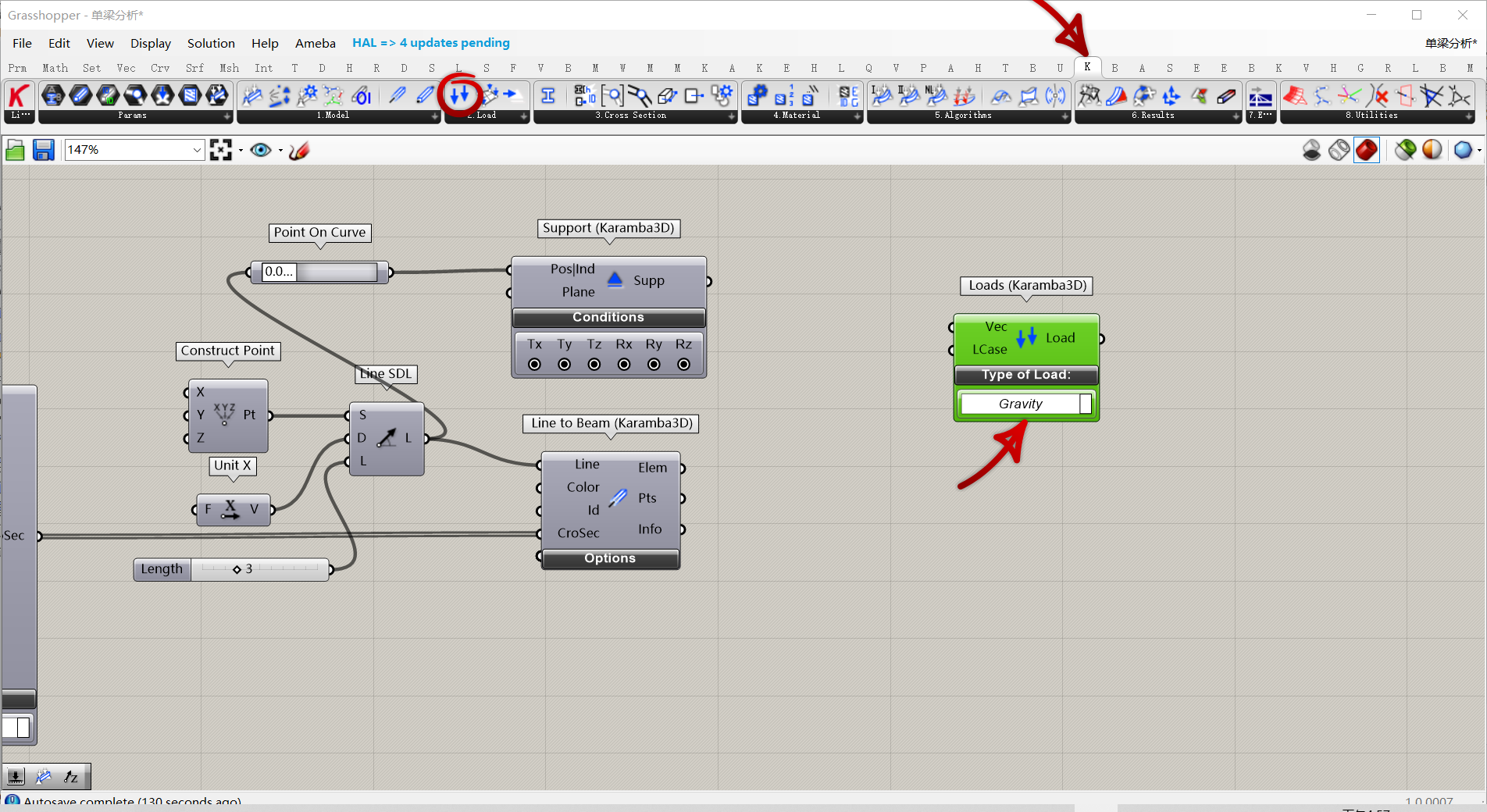The width and height of the screenshot is (1487, 812).
Task: Open the Ameba menu
Action: coord(315,43)
